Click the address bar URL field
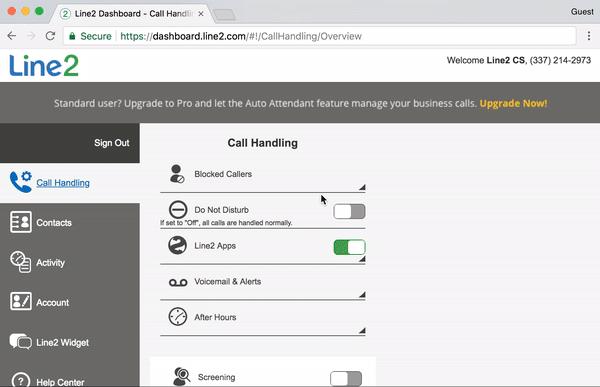The image size is (600, 387). click(320, 36)
